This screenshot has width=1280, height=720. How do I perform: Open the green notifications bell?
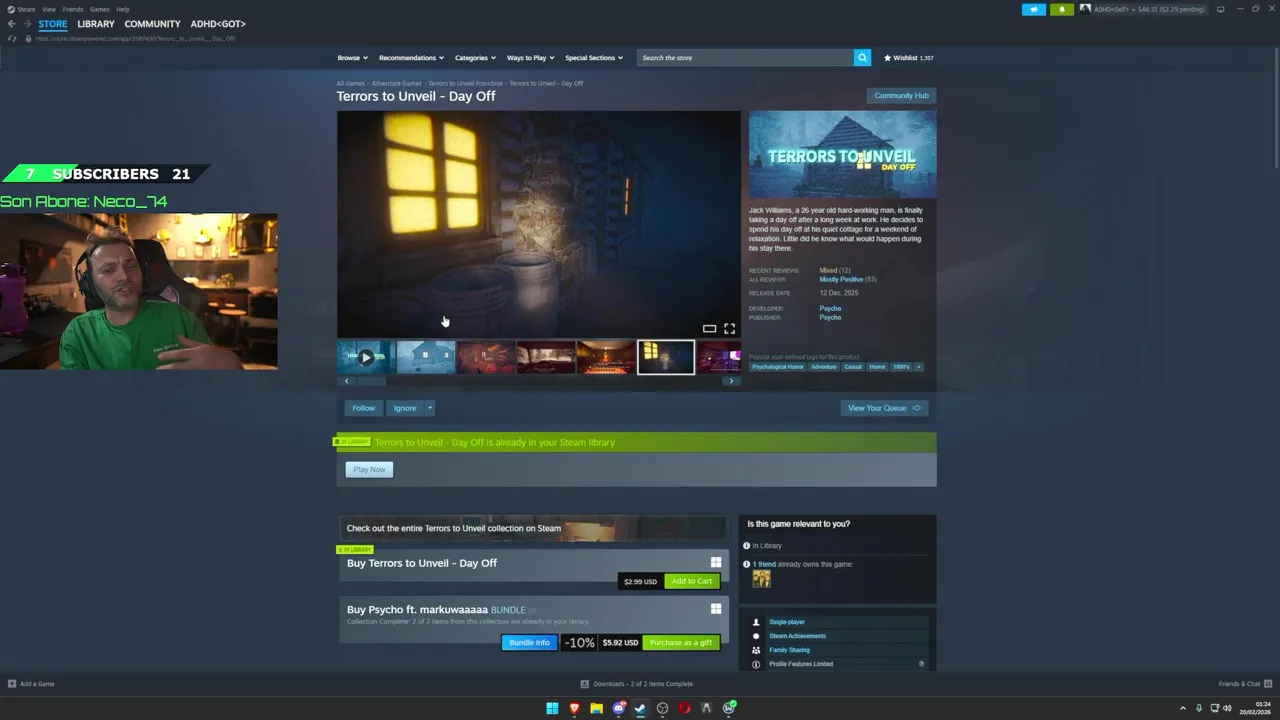click(1062, 9)
